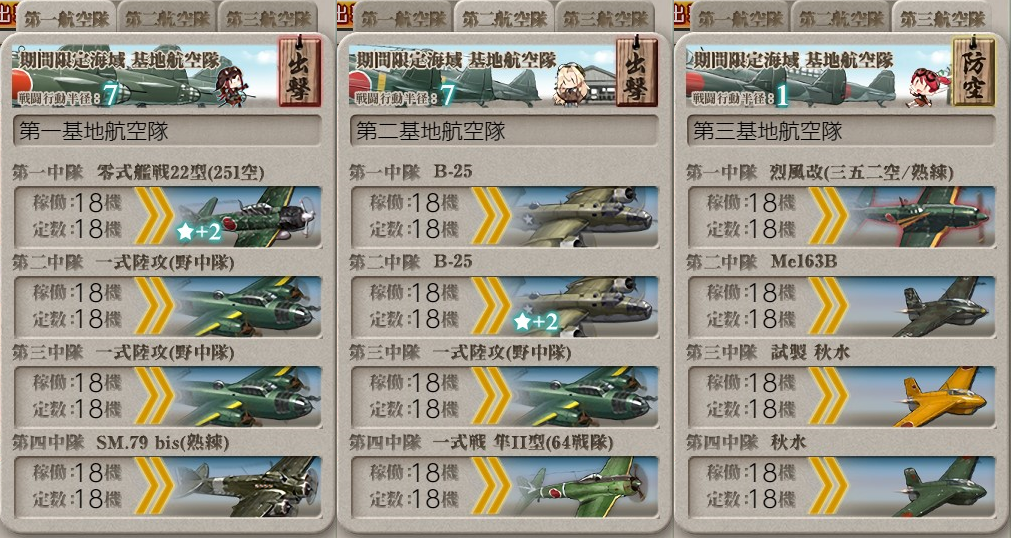The width and height of the screenshot is (1011, 538).
Task: Pick the orange 試製 秋水 aircraft image
Action: click(943, 397)
